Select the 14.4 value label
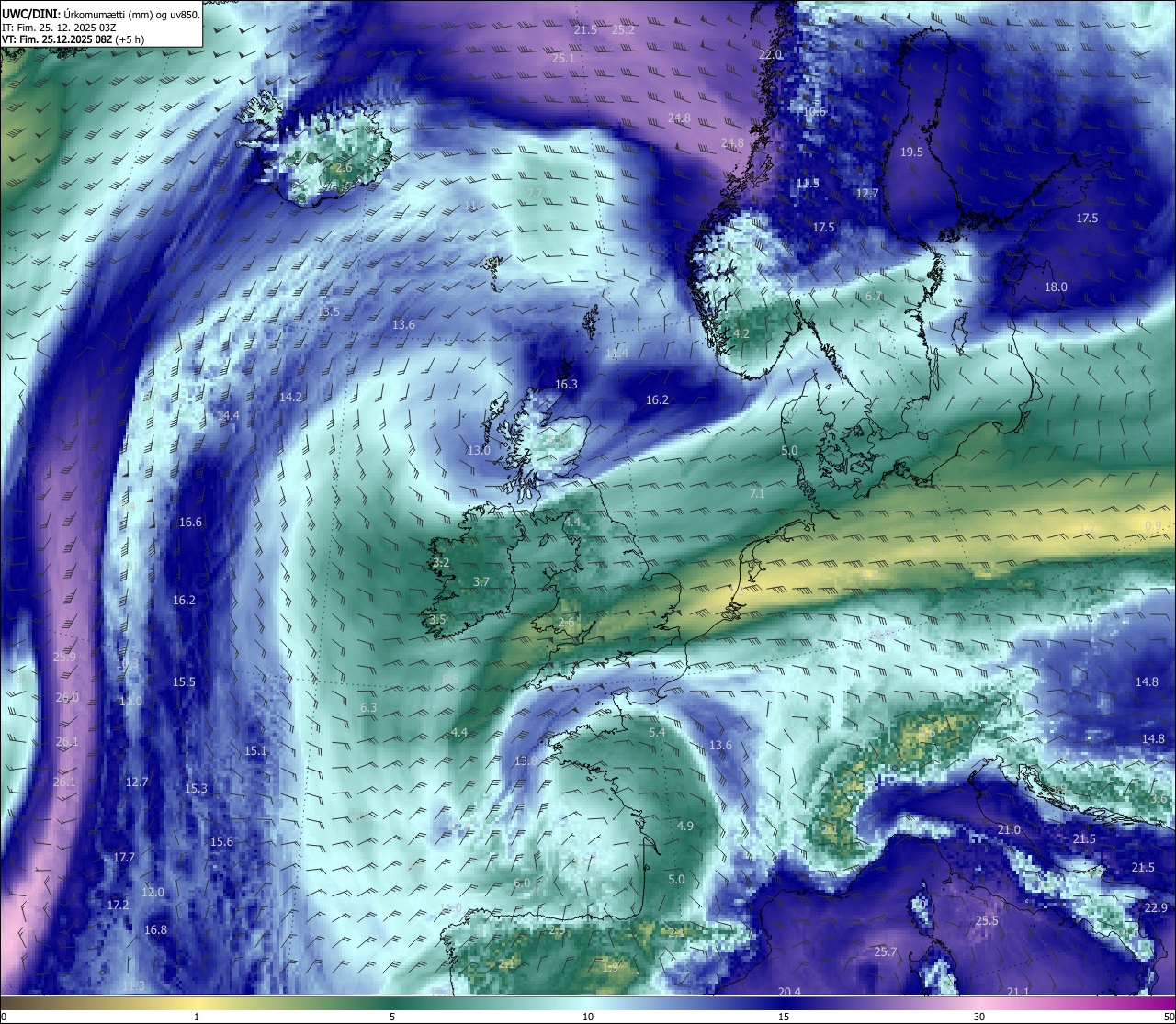Screen dimensions: 1176x1024 [x=228, y=416]
